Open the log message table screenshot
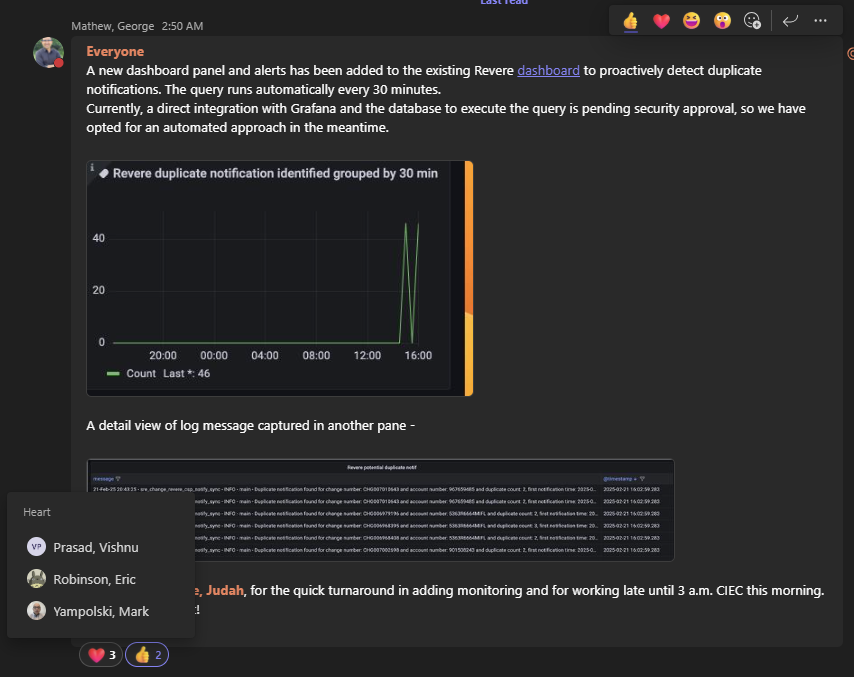 click(380, 510)
